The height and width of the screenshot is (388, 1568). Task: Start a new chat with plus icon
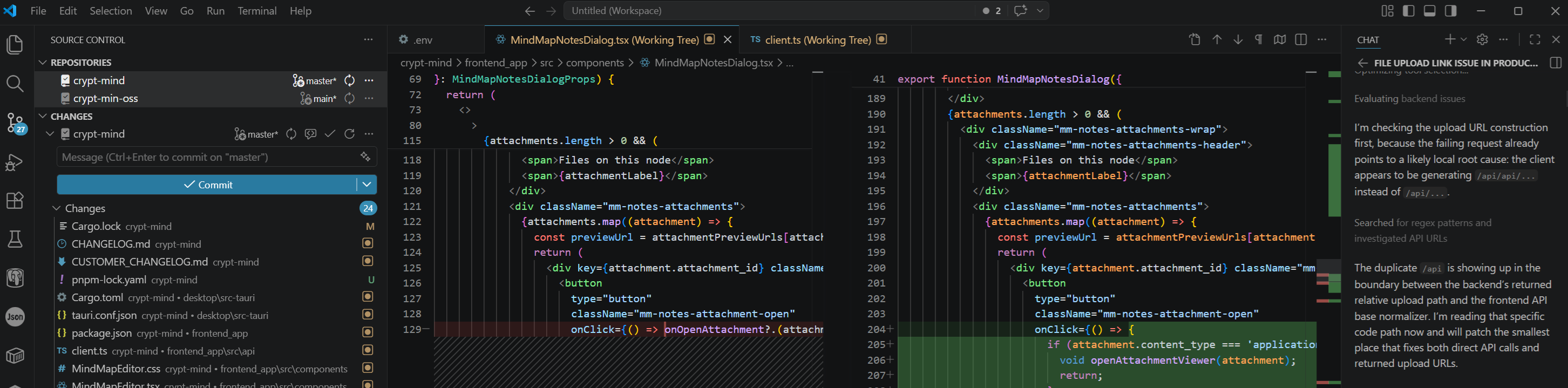coord(1450,39)
